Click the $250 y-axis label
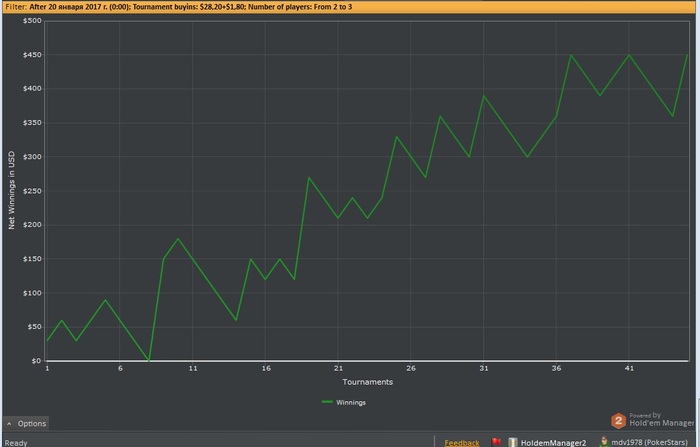Image resolution: width=700 pixels, height=447 pixels. (32, 191)
